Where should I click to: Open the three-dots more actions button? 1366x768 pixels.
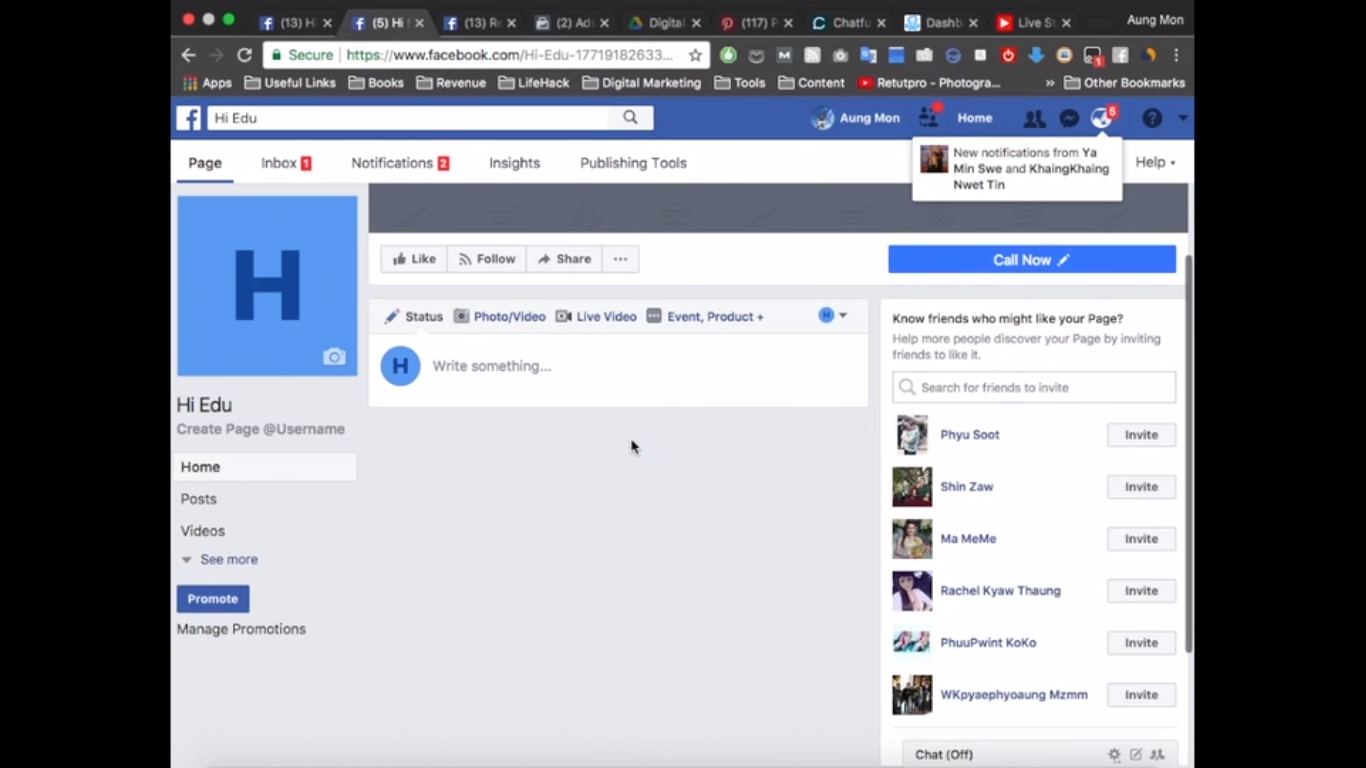click(x=620, y=259)
